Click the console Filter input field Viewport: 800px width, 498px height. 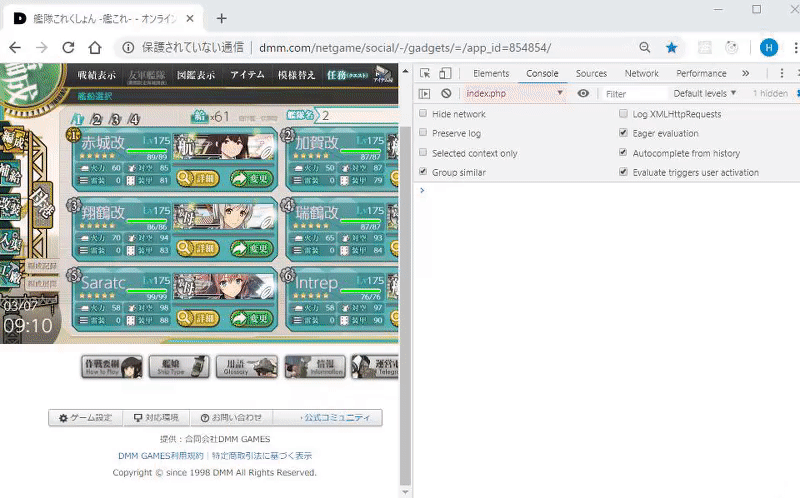pyautogui.click(x=634, y=94)
